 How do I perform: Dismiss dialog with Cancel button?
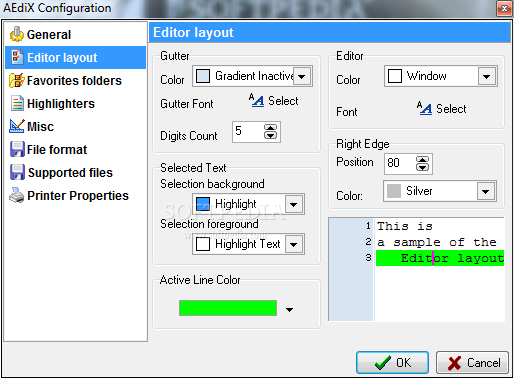472,363
